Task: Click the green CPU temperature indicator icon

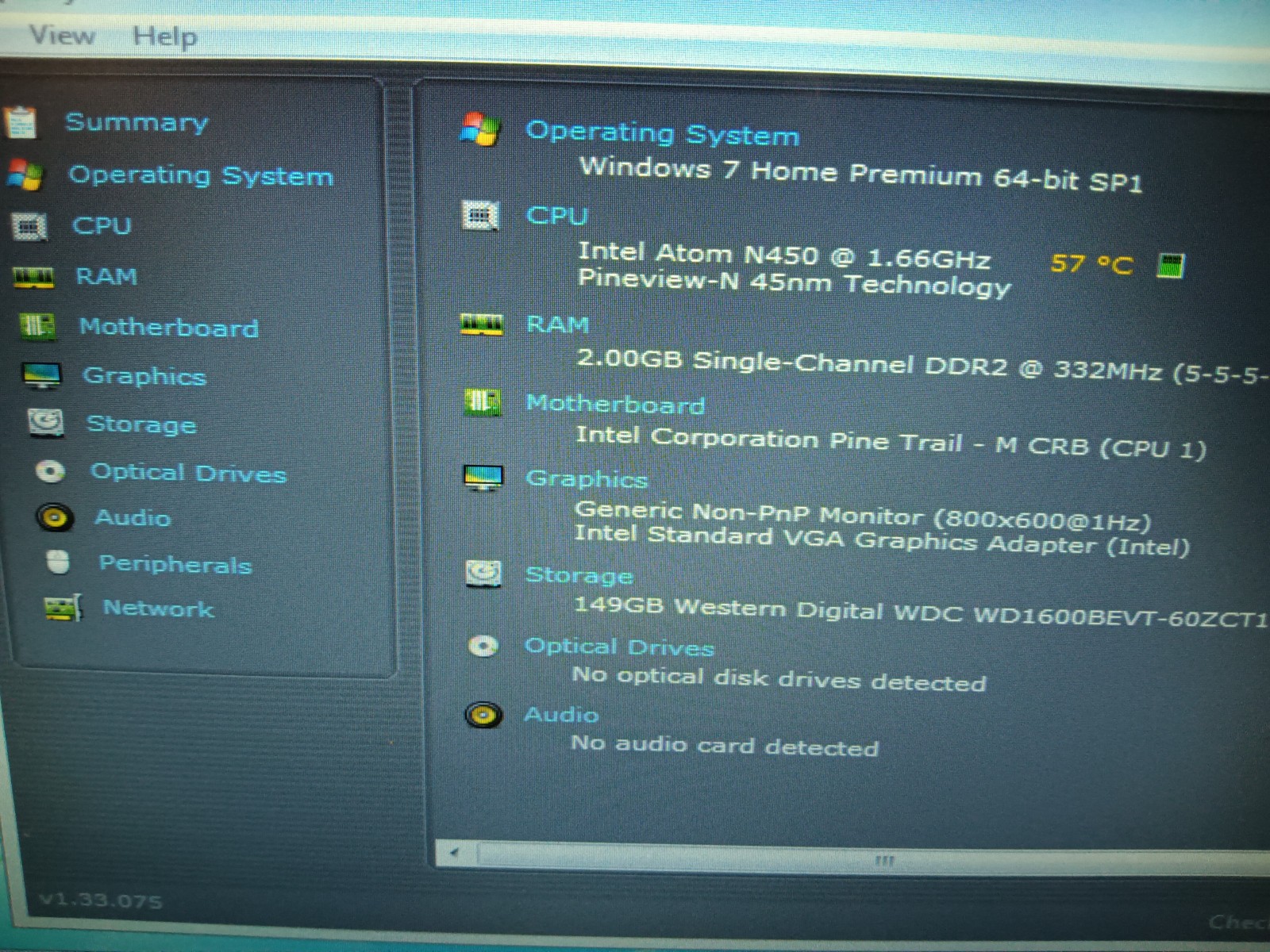Action: pos(1170,266)
